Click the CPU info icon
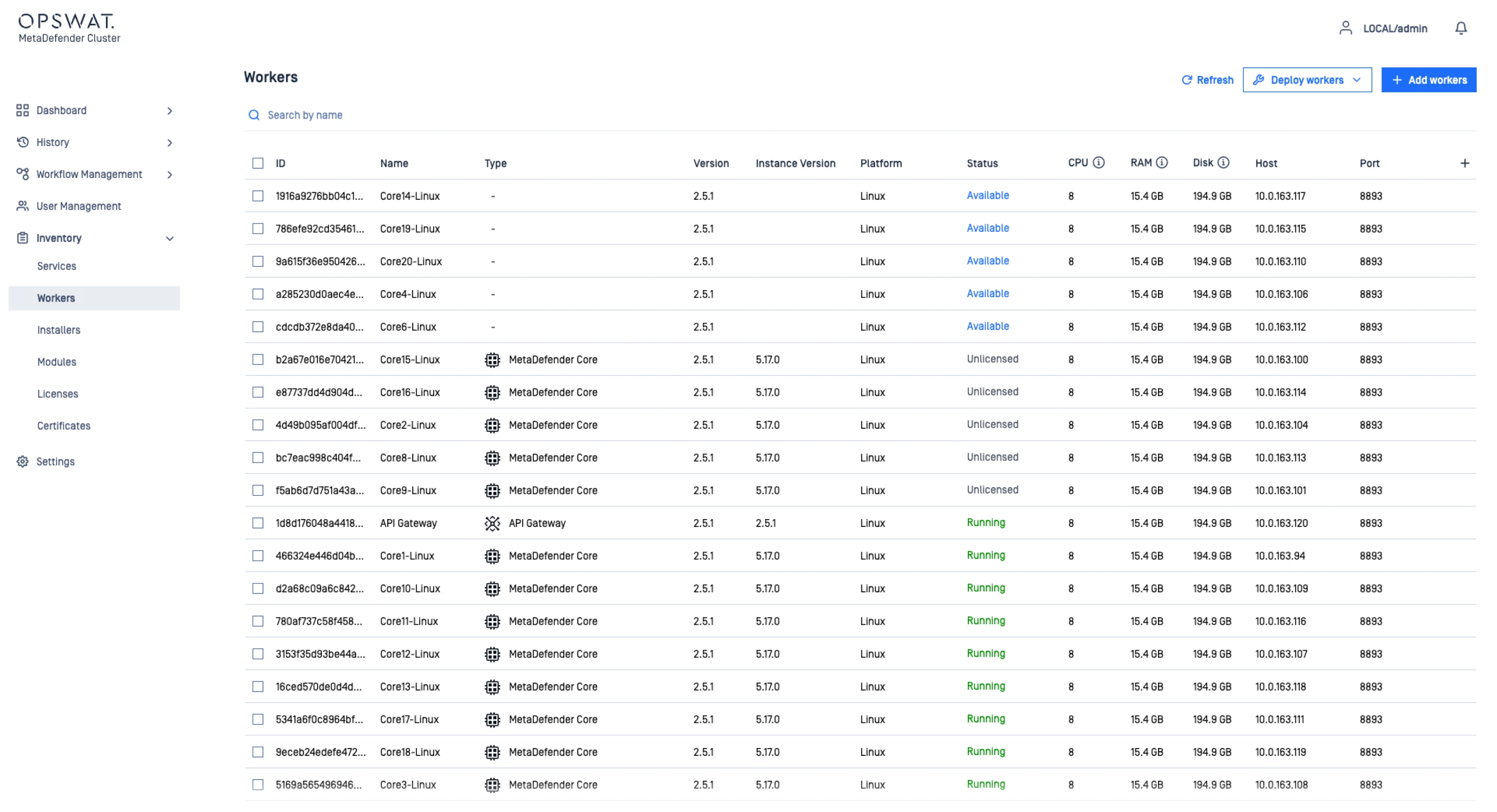 [x=1098, y=163]
